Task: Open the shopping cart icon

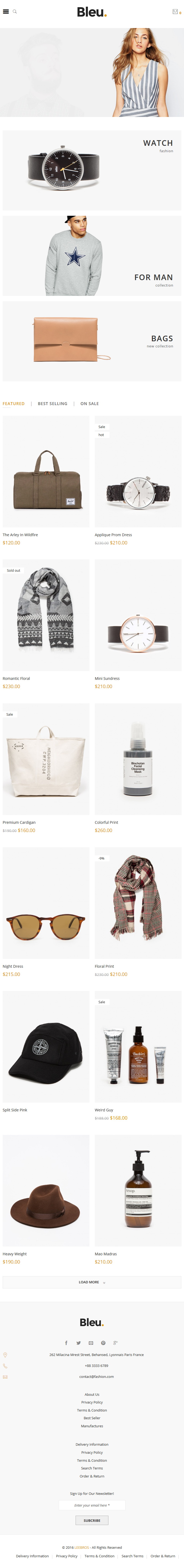Action: [x=175, y=11]
